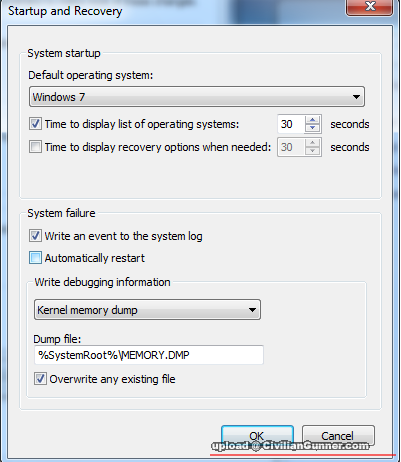The height and width of the screenshot is (462, 401).
Task: Uncheck Time to display list of operating systems
Action: coord(35,124)
